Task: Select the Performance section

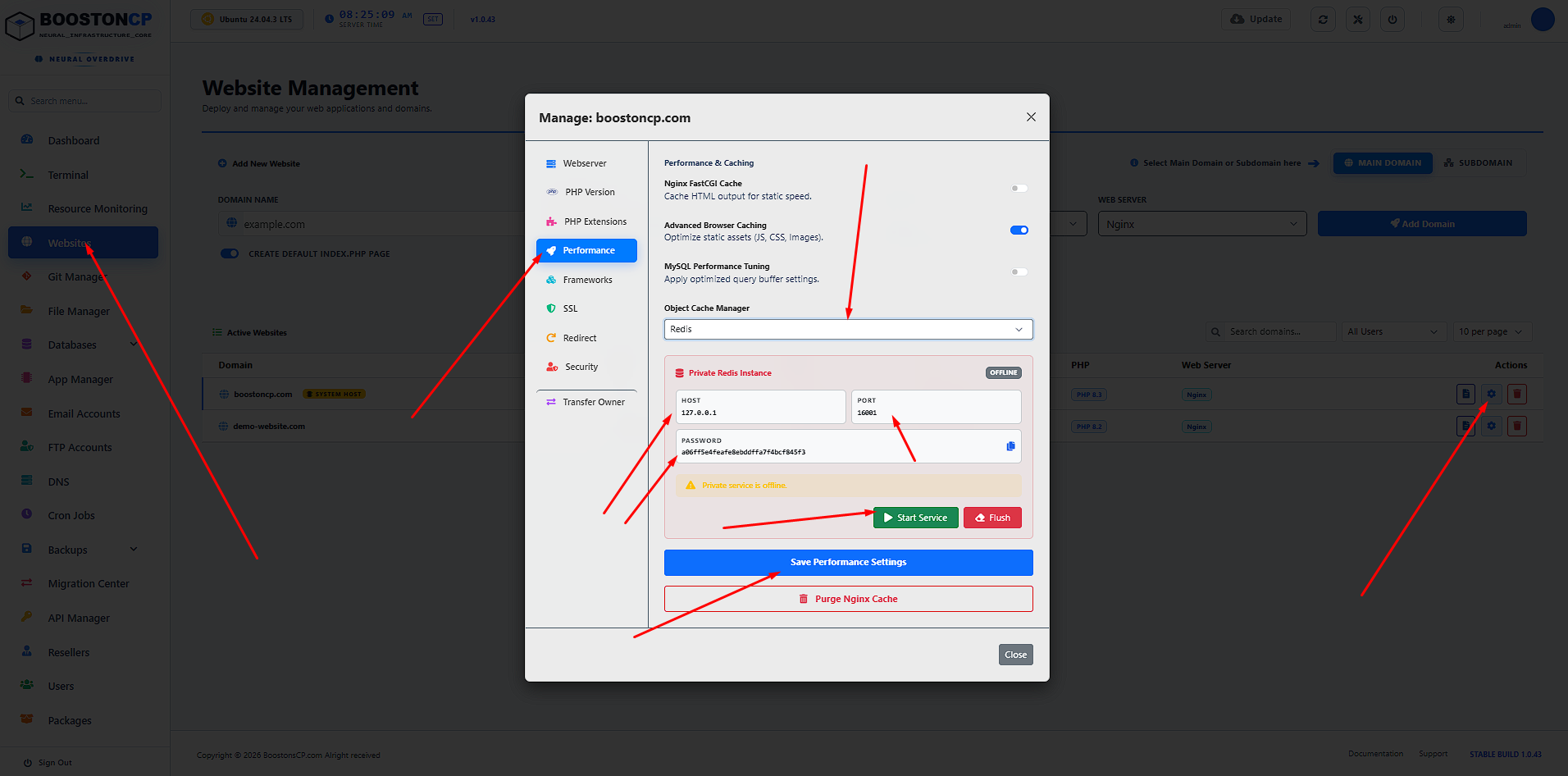Action: click(586, 250)
